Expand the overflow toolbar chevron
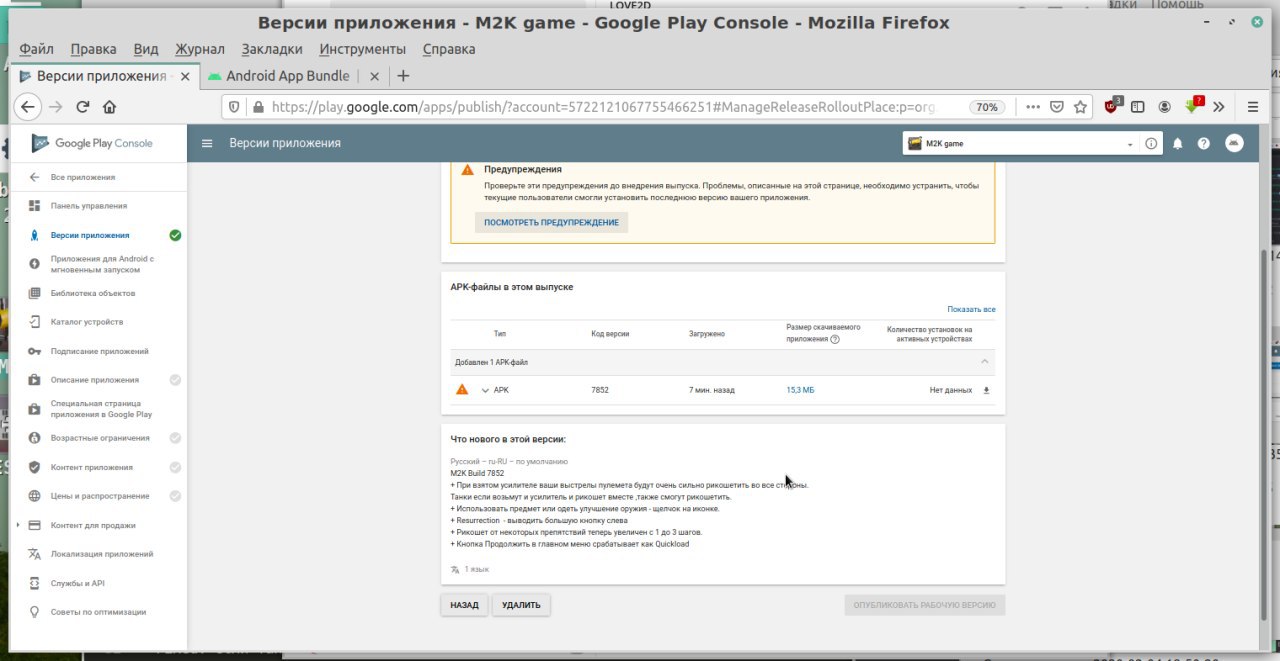Image resolution: width=1280 pixels, height=661 pixels. pyautogui.click(x=1219, y=107)
